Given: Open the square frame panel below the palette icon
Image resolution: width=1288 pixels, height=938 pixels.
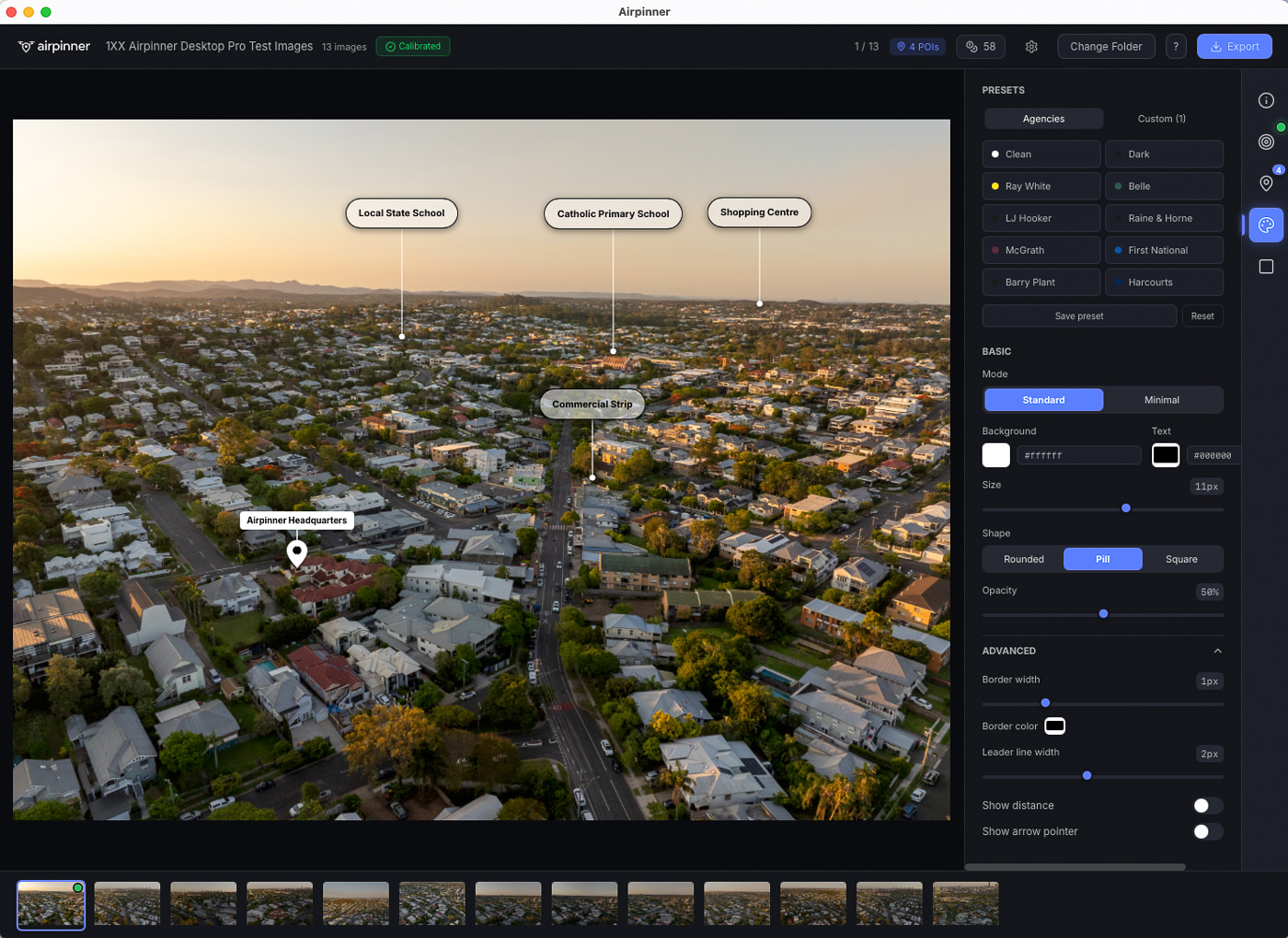Looking at the screenshot, I should [x=1266, y=266].
